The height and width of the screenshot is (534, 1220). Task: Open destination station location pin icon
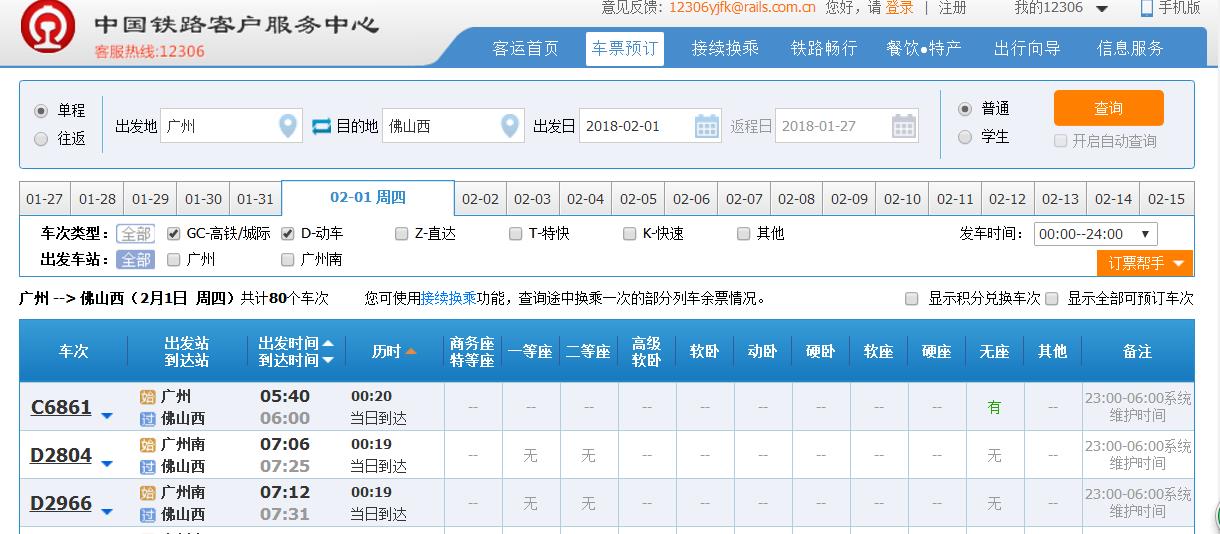[x=510, y=126]
